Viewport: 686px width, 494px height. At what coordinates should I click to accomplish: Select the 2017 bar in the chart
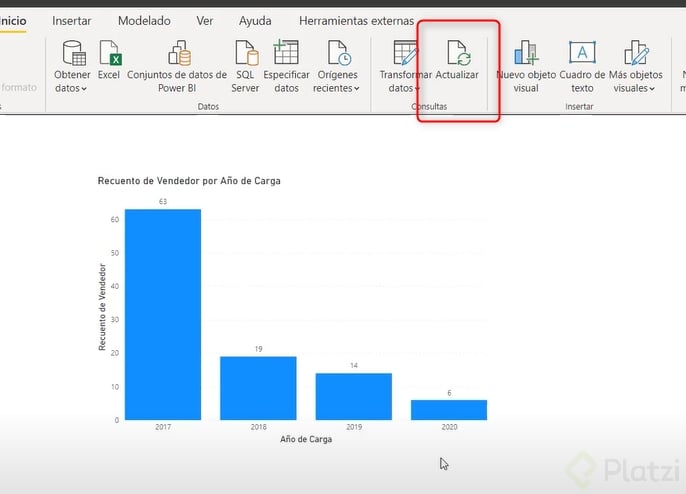coord(163,315)
